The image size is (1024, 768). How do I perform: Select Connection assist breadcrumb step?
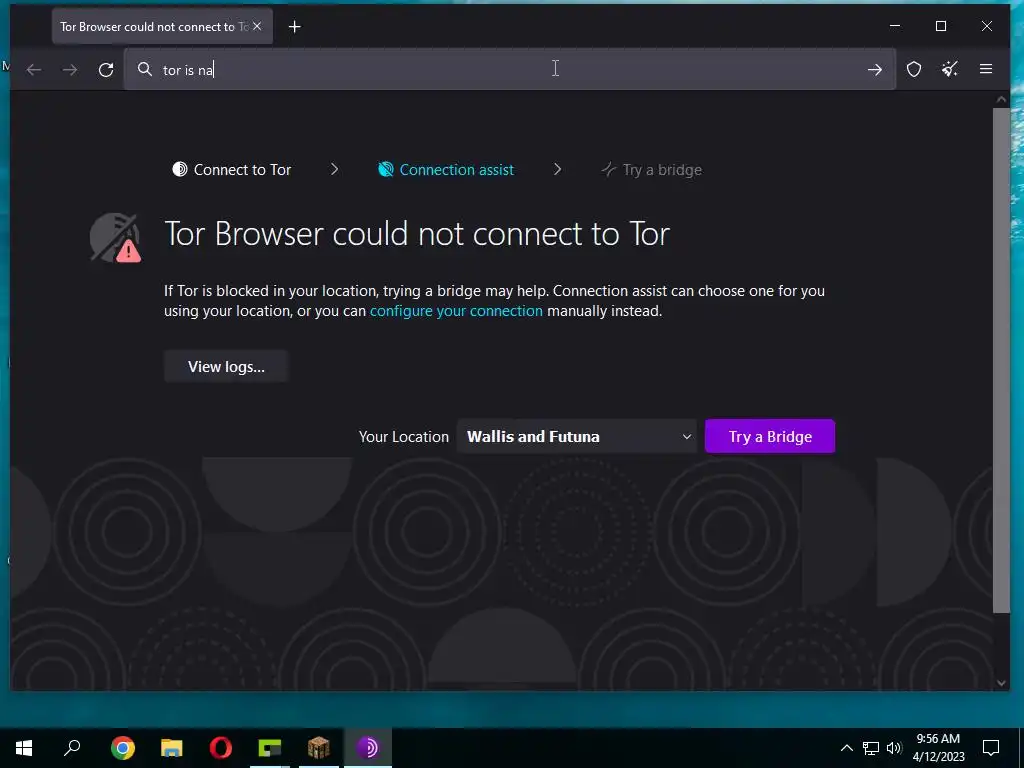[x=446, y=170]
